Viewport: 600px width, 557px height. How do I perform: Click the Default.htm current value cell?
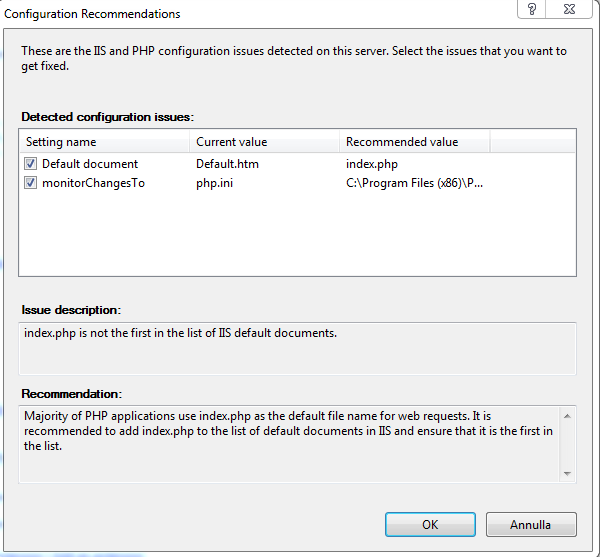(x=227, y=164)
